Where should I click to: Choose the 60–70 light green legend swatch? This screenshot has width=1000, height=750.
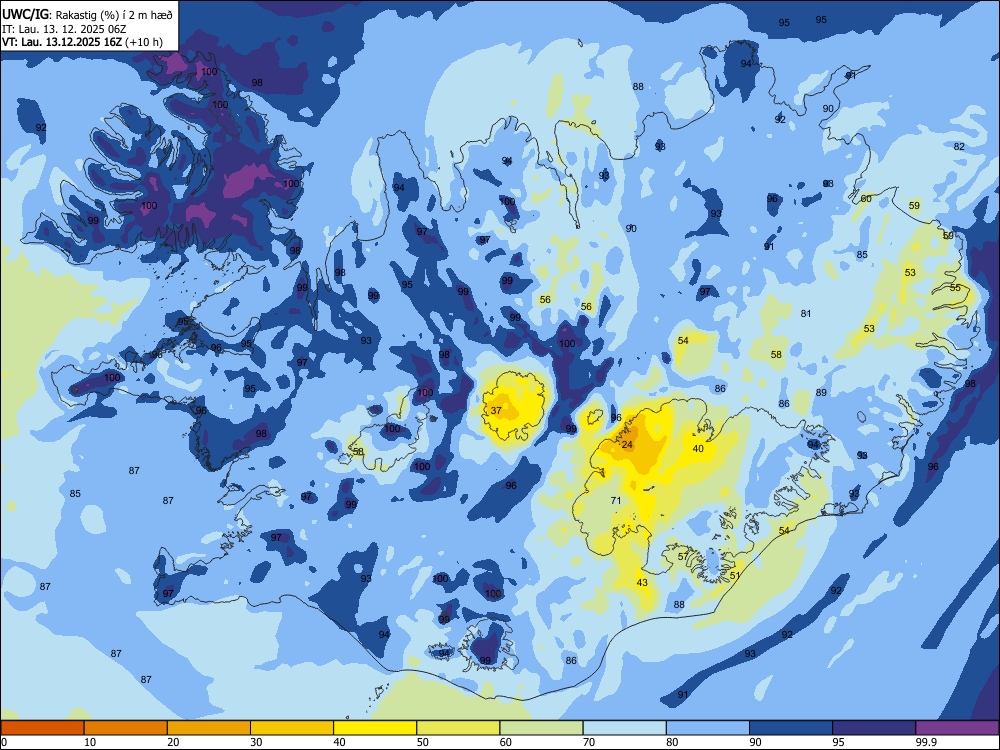click(541, 728)
